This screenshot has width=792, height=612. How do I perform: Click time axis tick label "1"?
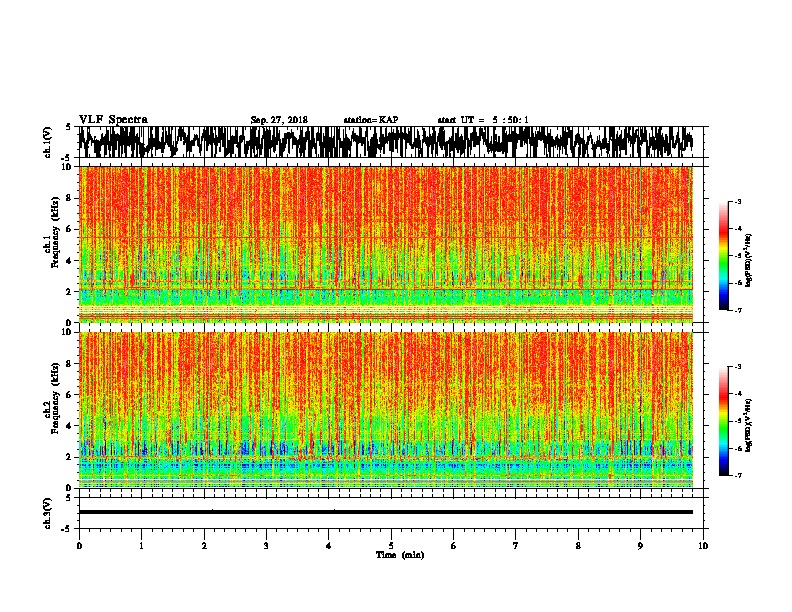coord(142,546)
